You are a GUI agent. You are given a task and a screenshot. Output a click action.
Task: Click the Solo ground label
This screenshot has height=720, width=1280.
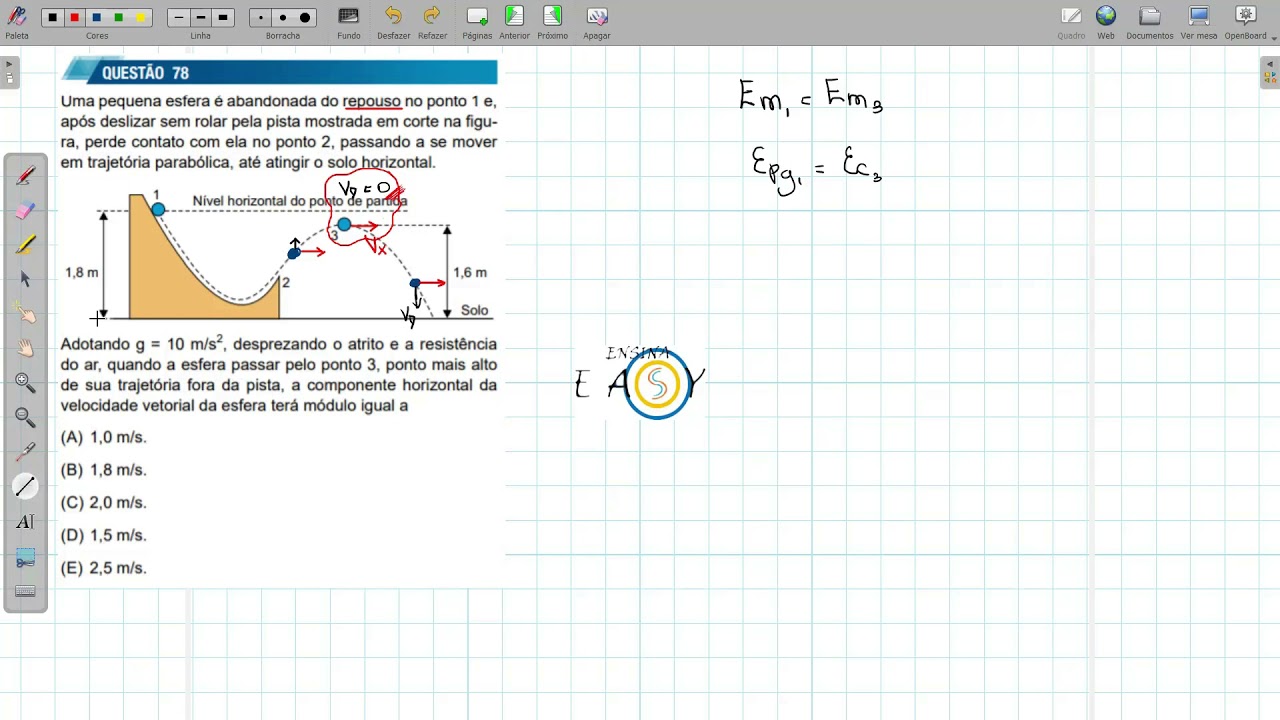coord(475,310)
